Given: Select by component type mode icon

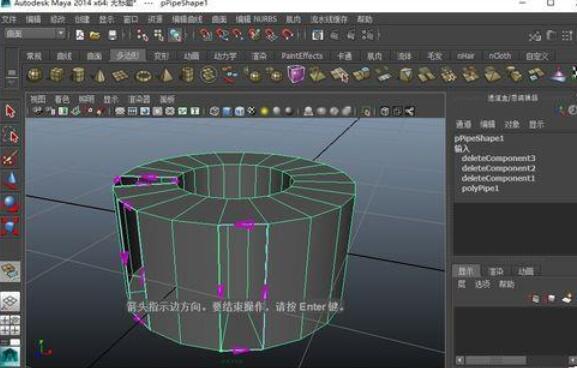Looking at the screenshot, I should pos(175,35).
